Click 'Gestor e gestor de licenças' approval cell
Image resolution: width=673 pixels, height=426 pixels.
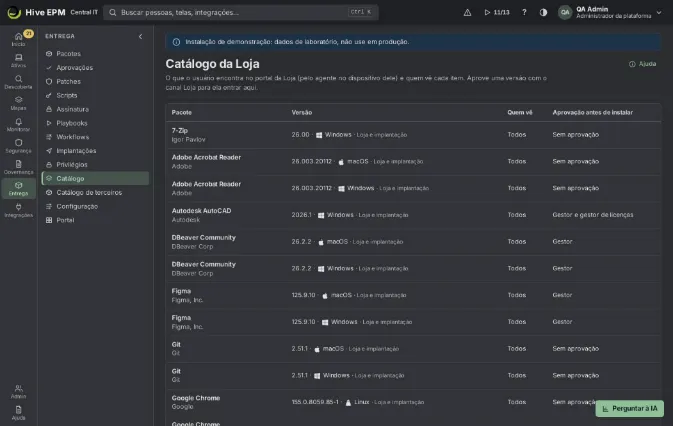point(593,215)
